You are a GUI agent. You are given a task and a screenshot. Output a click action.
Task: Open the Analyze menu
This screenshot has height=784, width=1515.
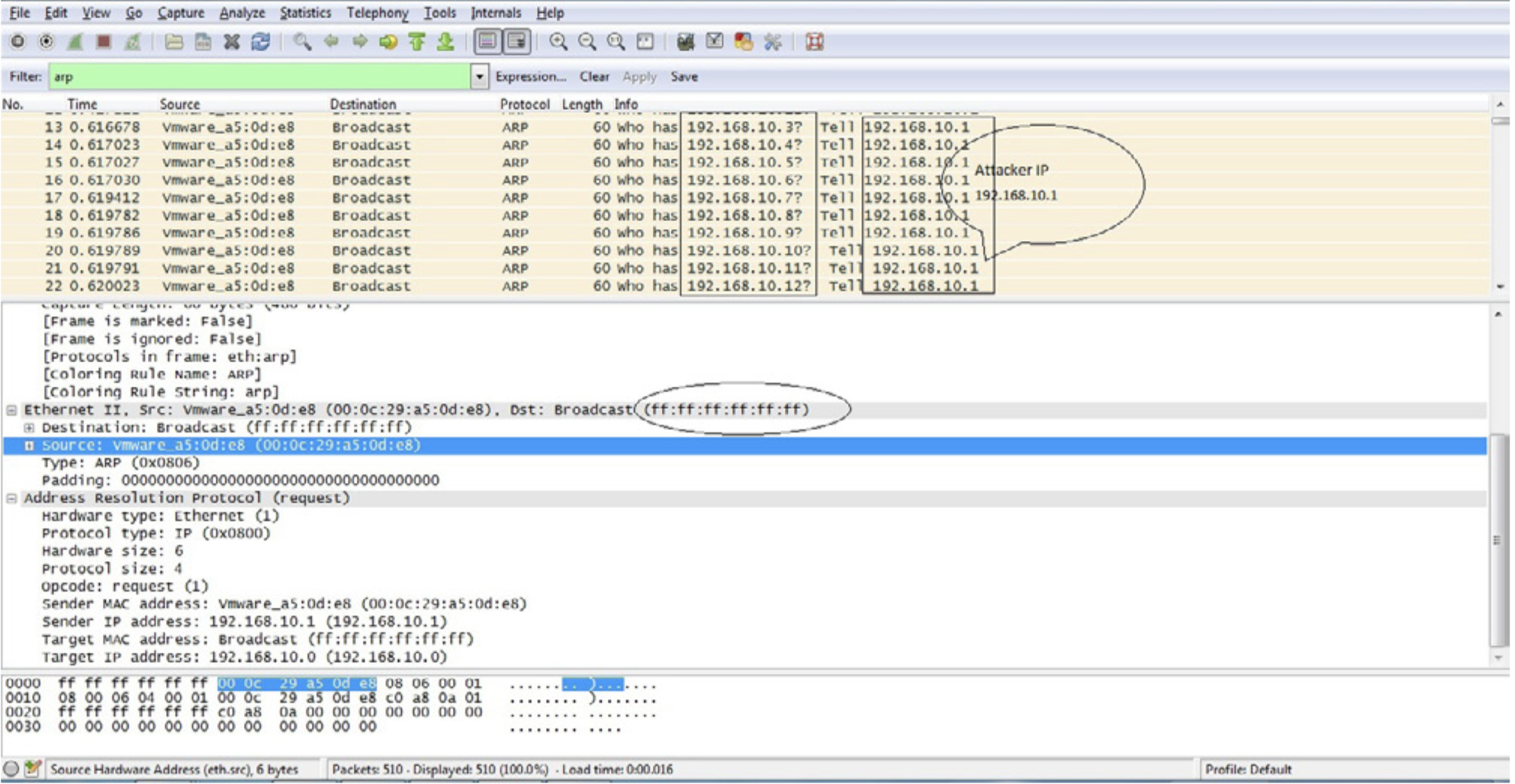242,13
